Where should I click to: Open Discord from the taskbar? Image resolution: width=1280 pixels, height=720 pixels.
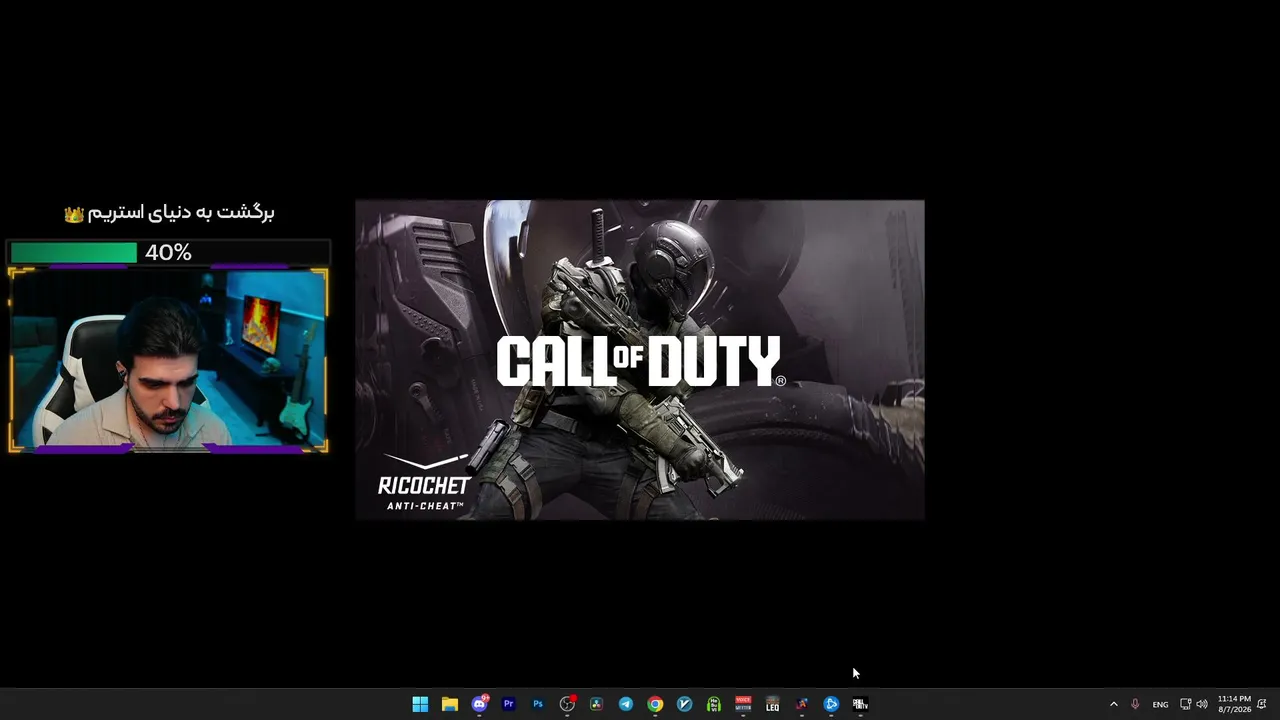click(x=479, y=704)
